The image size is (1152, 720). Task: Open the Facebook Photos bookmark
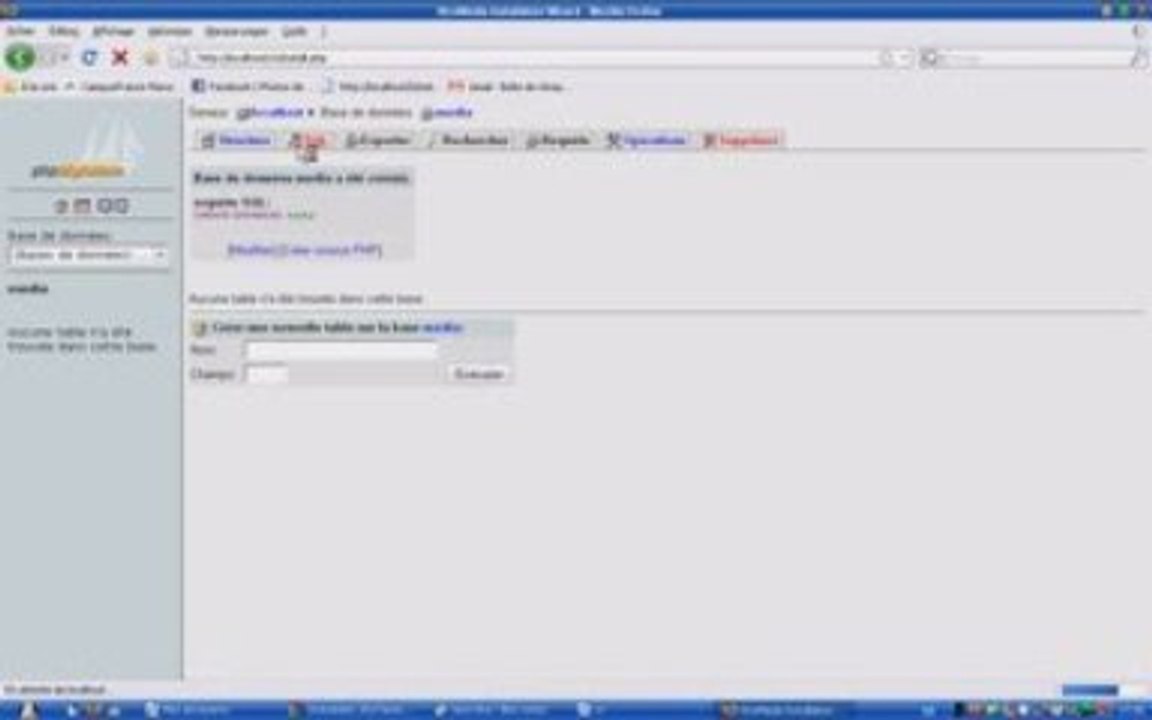(248, 87)
